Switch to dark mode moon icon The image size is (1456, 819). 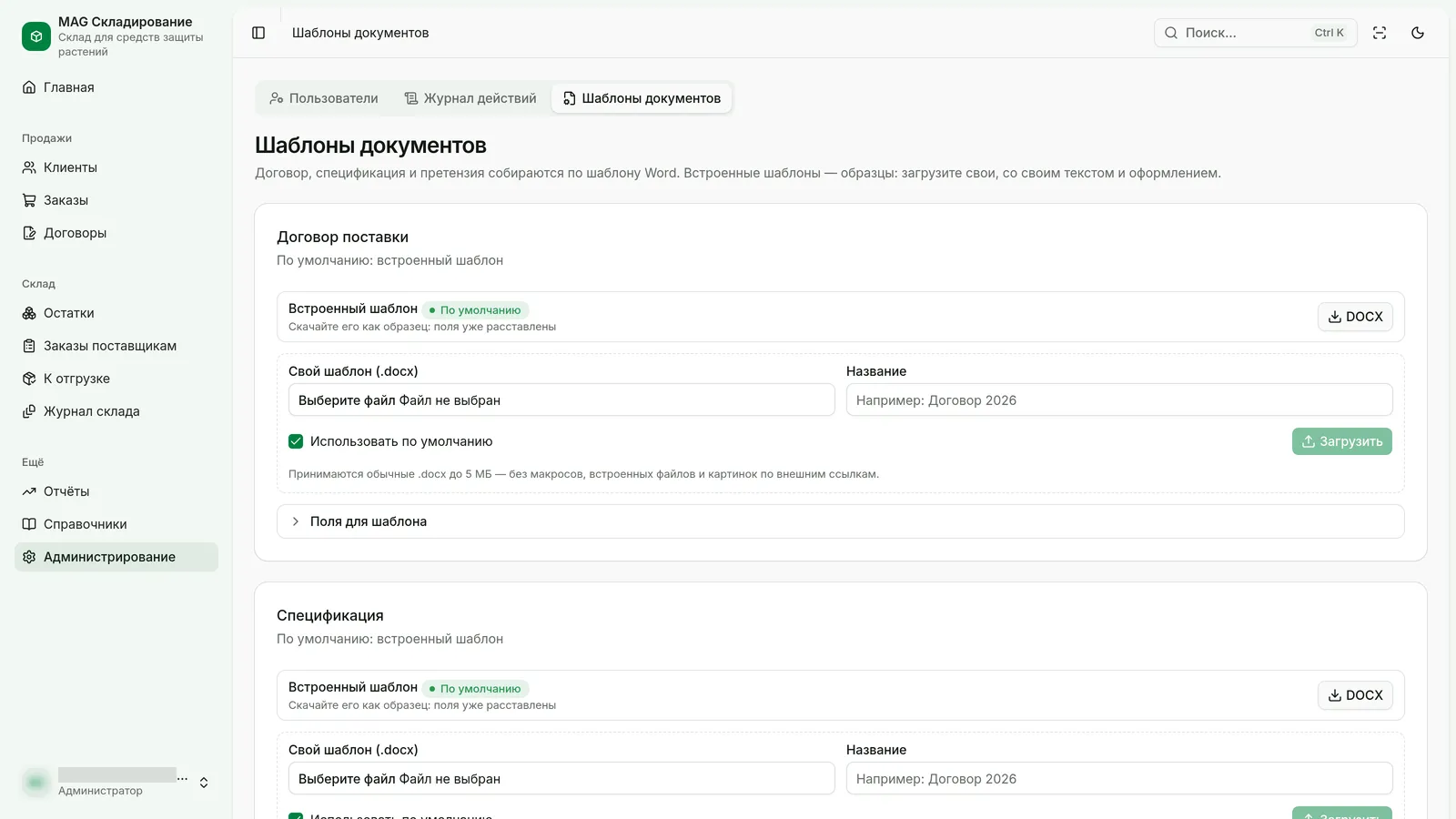click(x=1418, y=33)
